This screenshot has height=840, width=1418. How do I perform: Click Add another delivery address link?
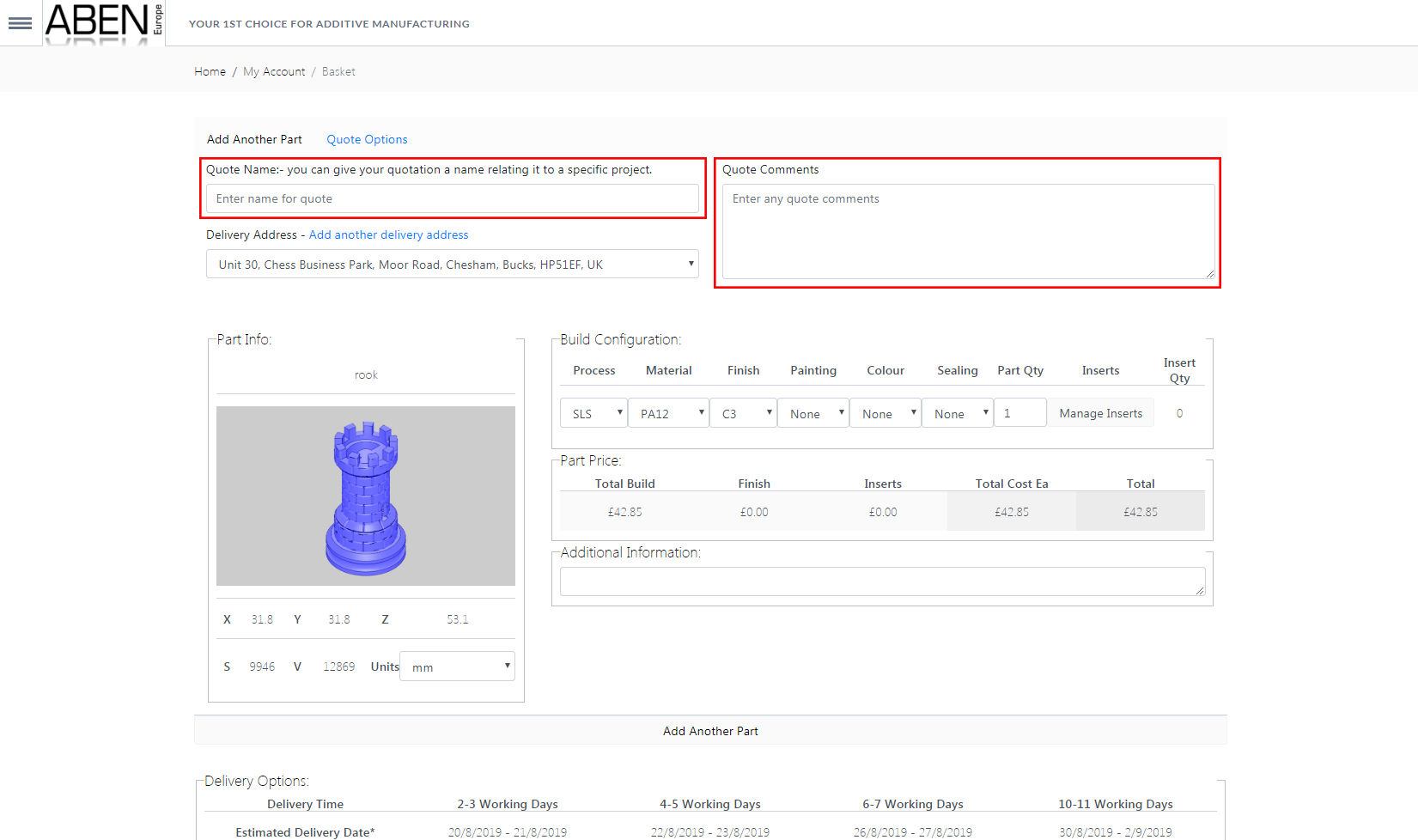388,235
